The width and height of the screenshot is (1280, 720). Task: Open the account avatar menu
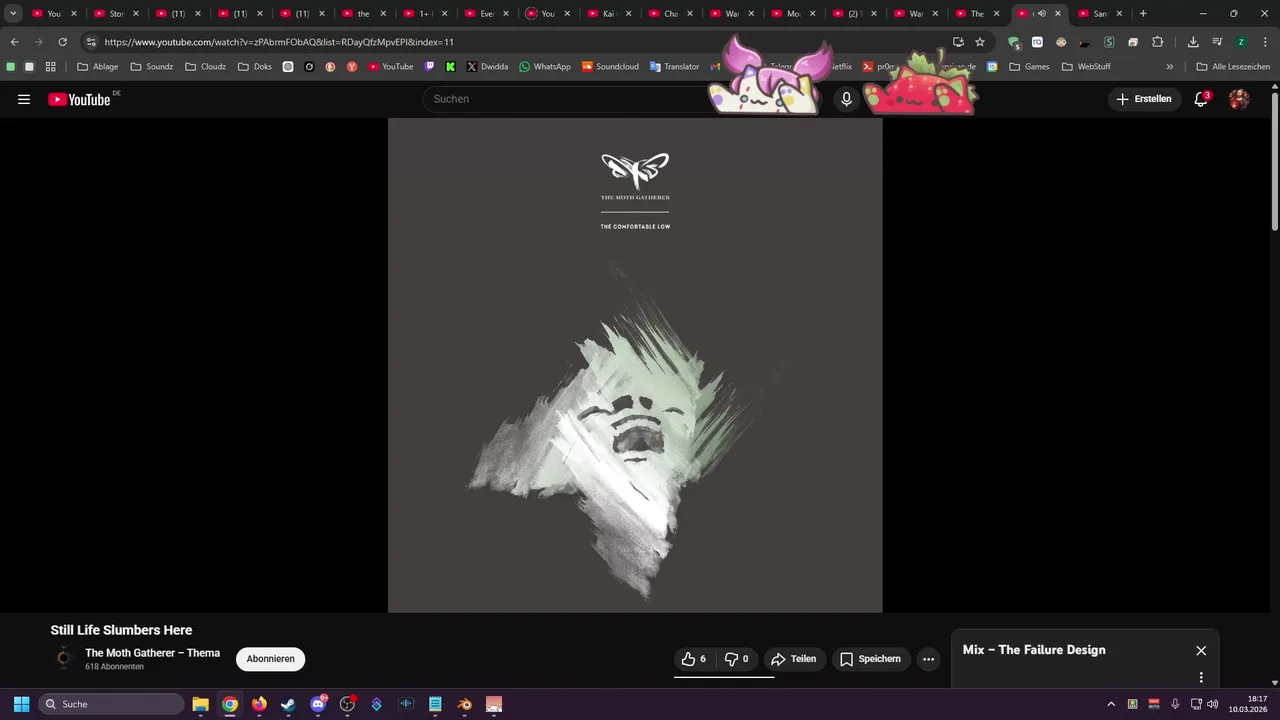(x=1239, y=99)
